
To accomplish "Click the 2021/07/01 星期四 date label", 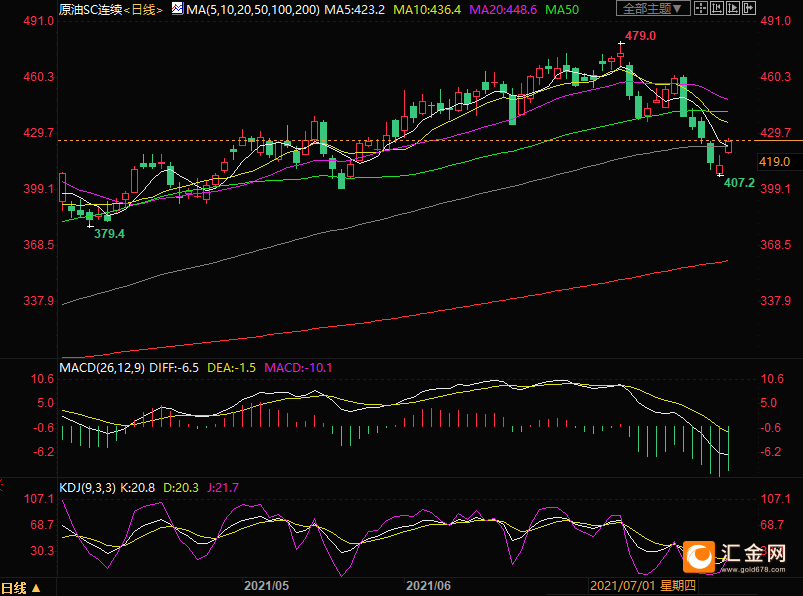I will pyautogui.click(x=643, y=586).
